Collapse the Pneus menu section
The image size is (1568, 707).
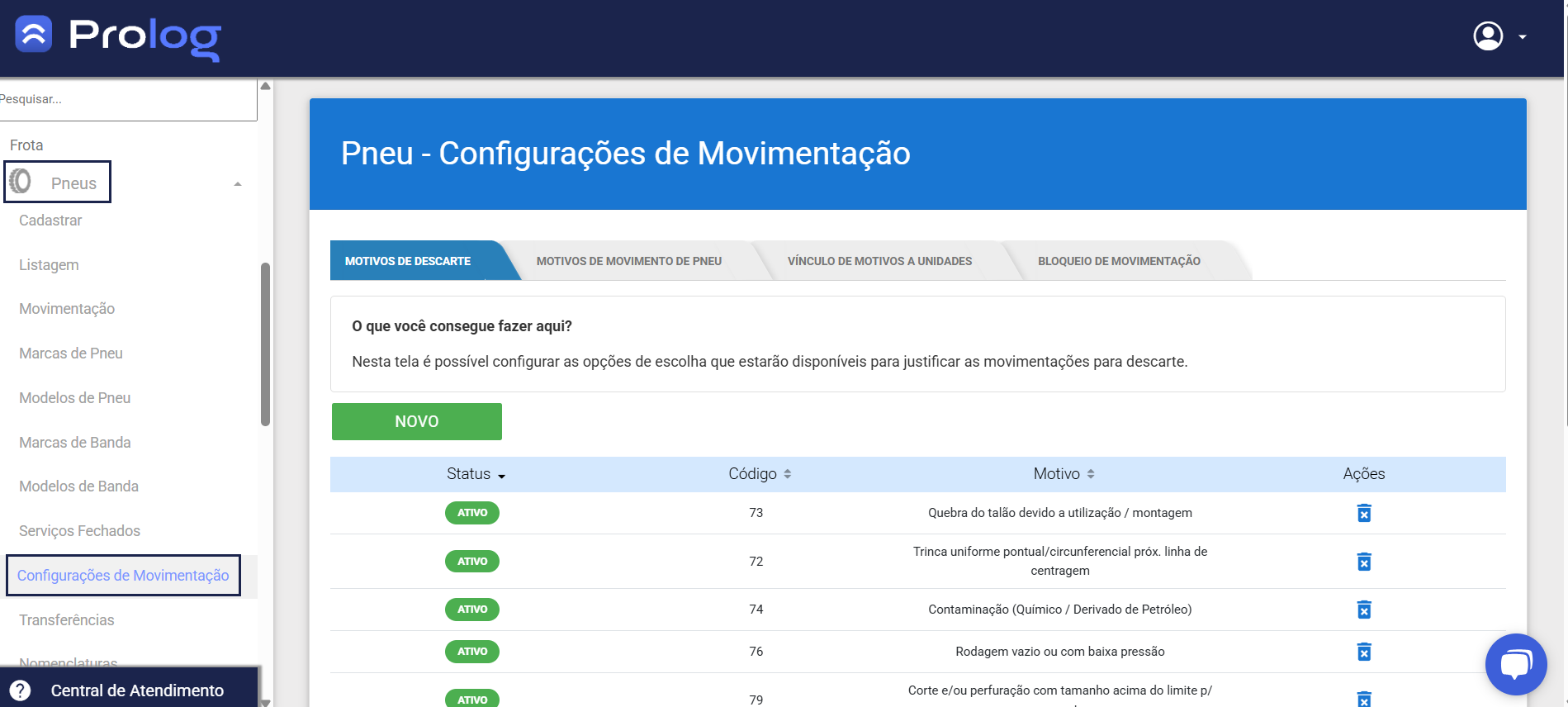237,184
